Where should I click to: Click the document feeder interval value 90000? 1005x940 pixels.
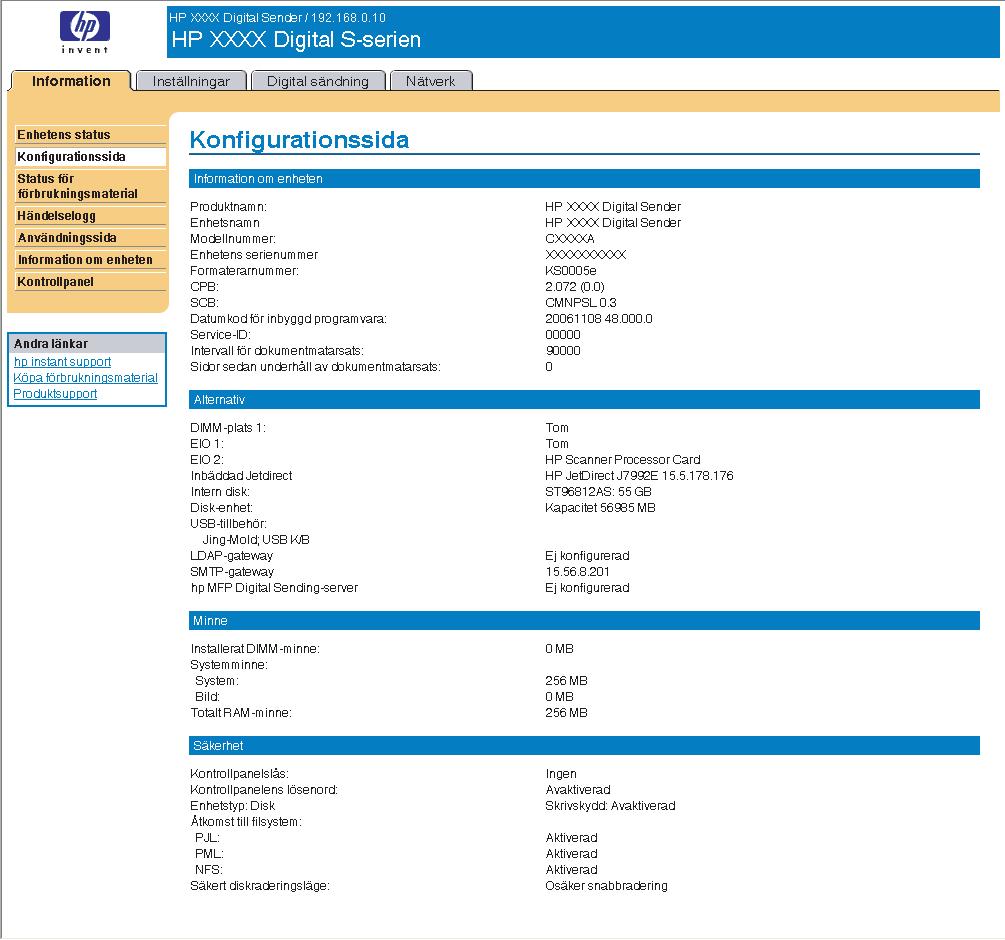point(563,350)
